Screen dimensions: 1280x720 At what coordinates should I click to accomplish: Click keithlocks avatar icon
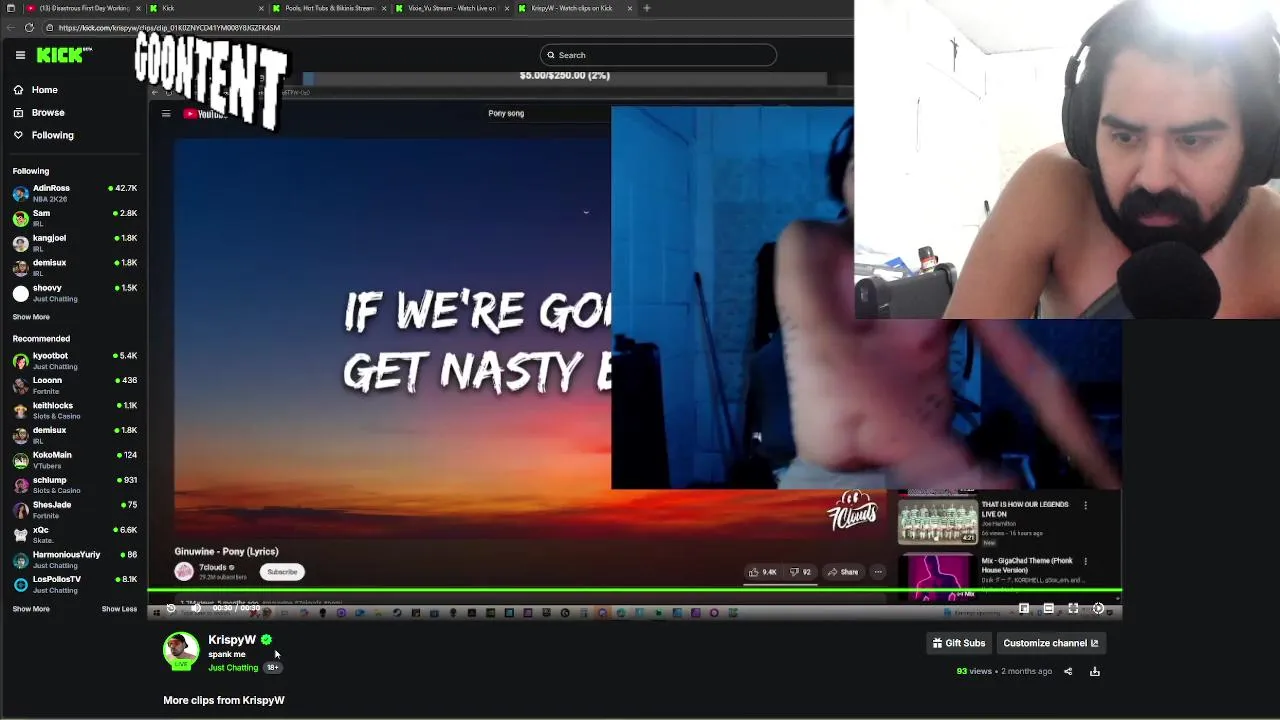21,410
